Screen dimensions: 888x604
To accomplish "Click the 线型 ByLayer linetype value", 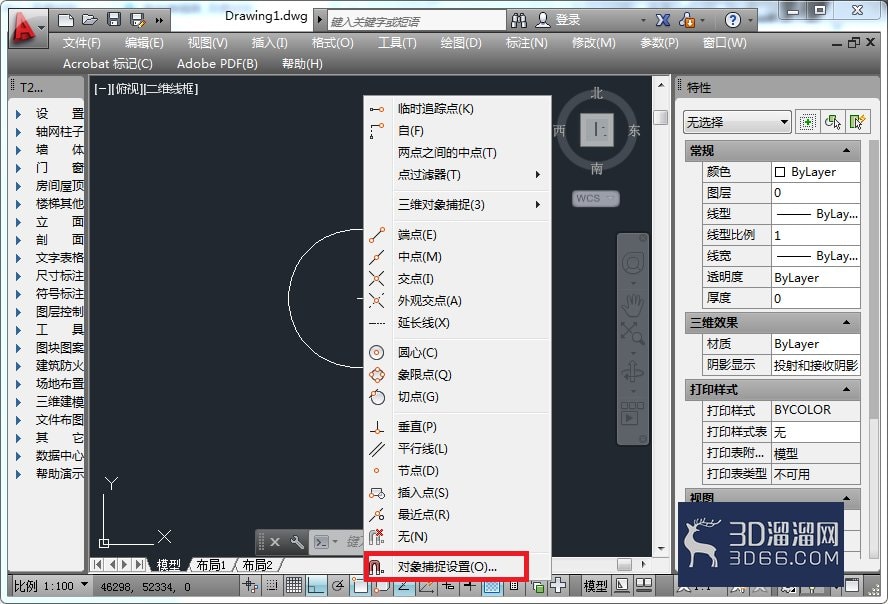I will coord(816,214).
